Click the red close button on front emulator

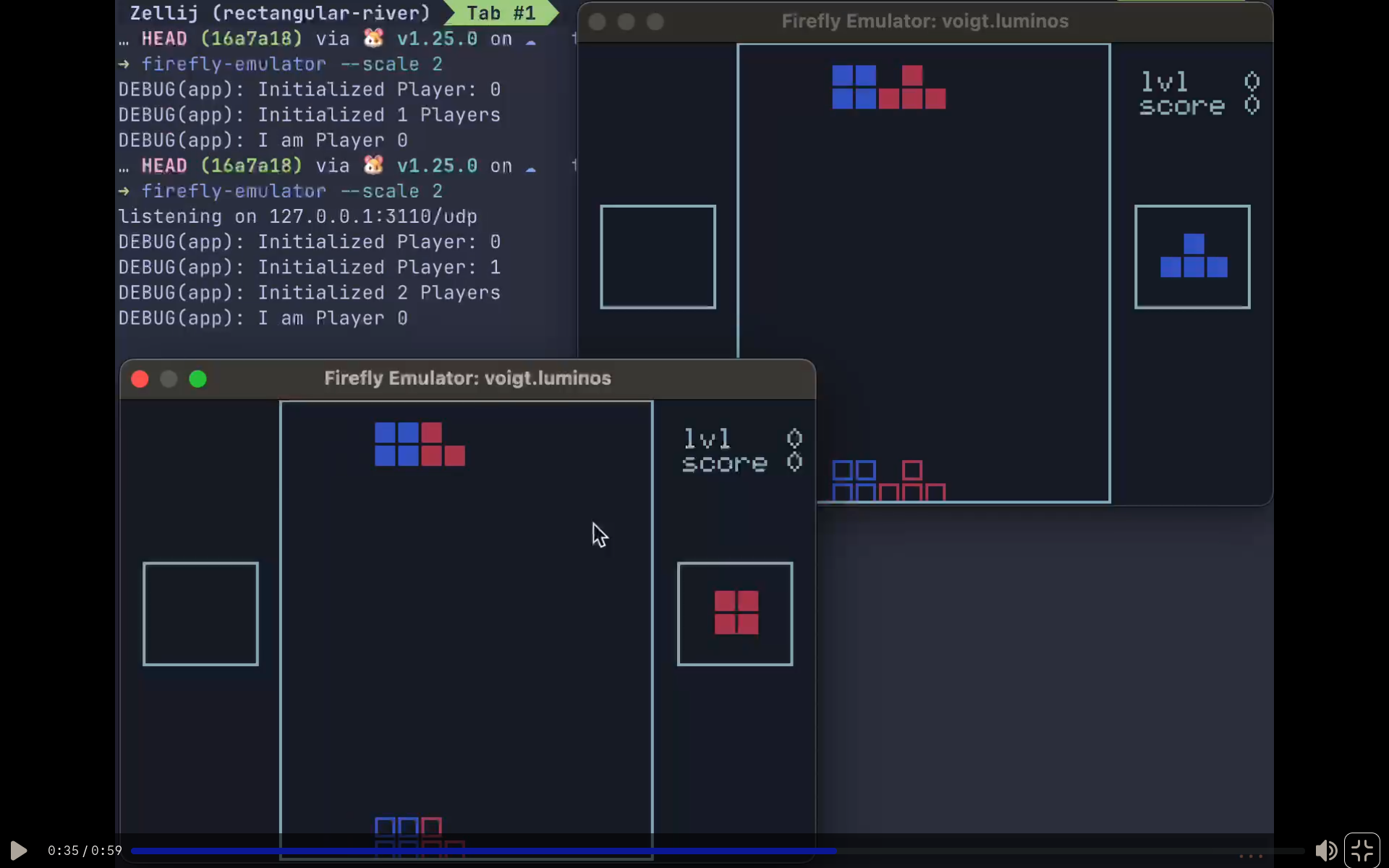[140, 379]
